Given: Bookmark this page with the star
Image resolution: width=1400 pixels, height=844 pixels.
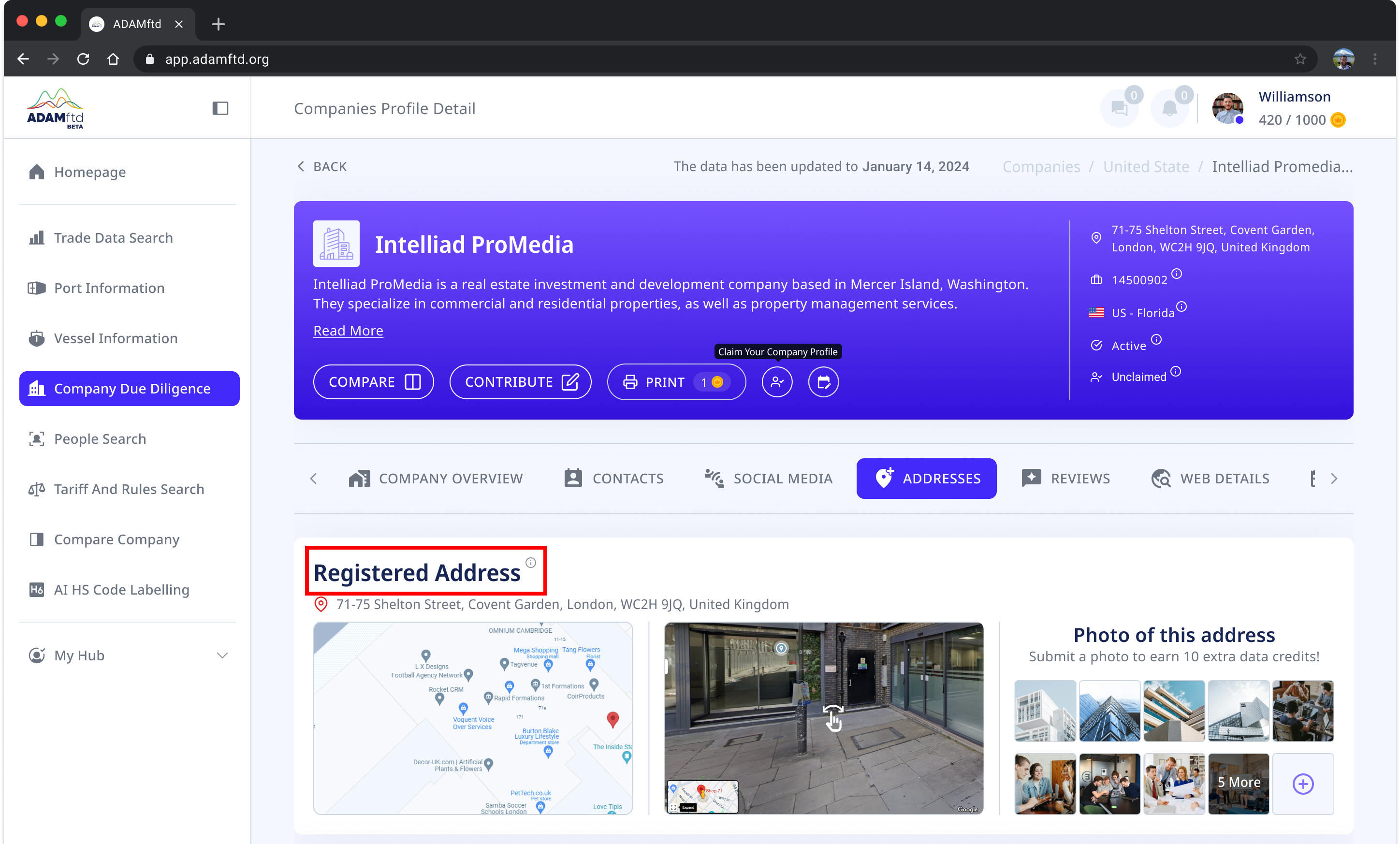Looking at the screenshot, I should click(x=1300, y=58).
